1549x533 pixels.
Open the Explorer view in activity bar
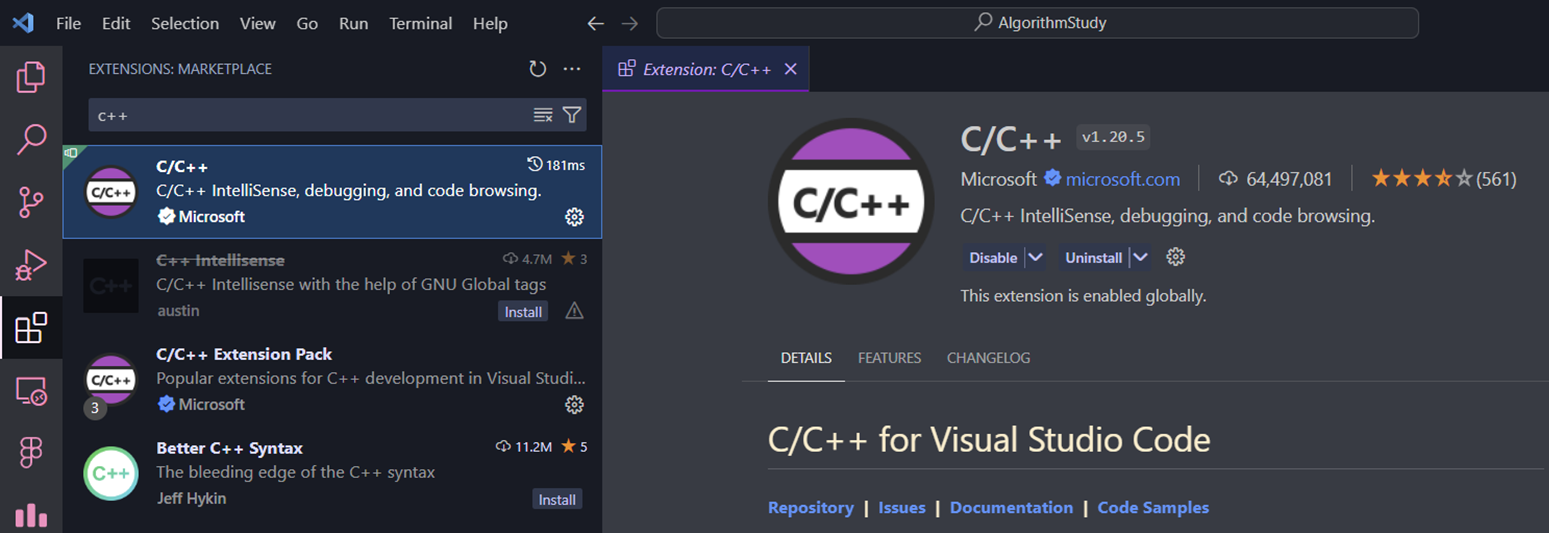31,77
